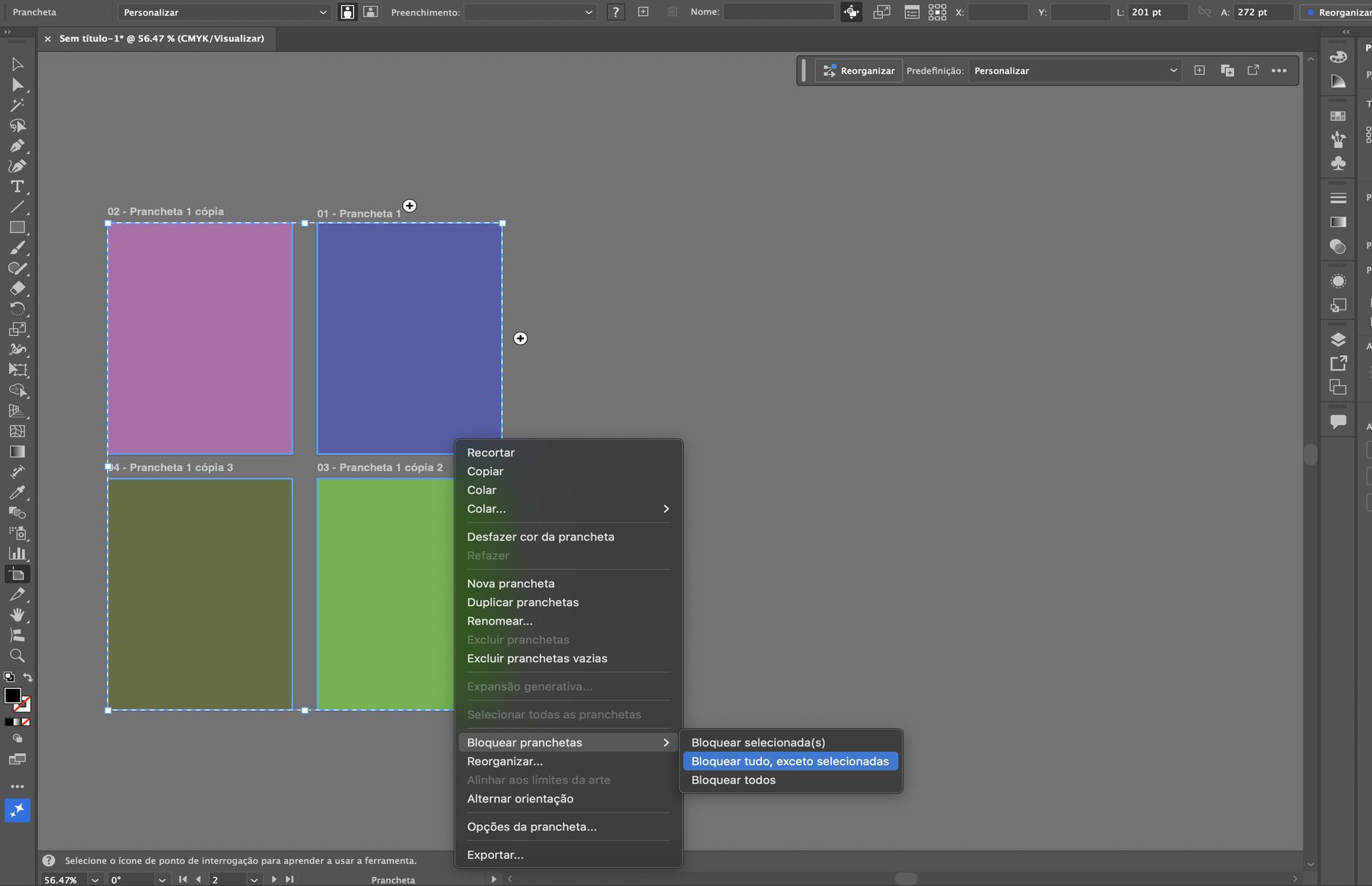Expand the Colar... submenu arrow
Screen dimensions: 1372x886
click(665, 509)
